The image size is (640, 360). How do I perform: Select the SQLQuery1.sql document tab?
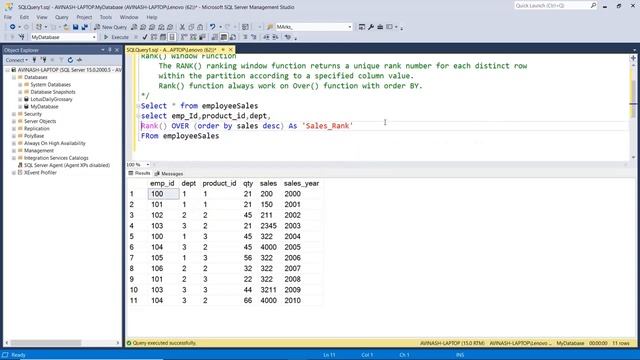tap(171, 50)
